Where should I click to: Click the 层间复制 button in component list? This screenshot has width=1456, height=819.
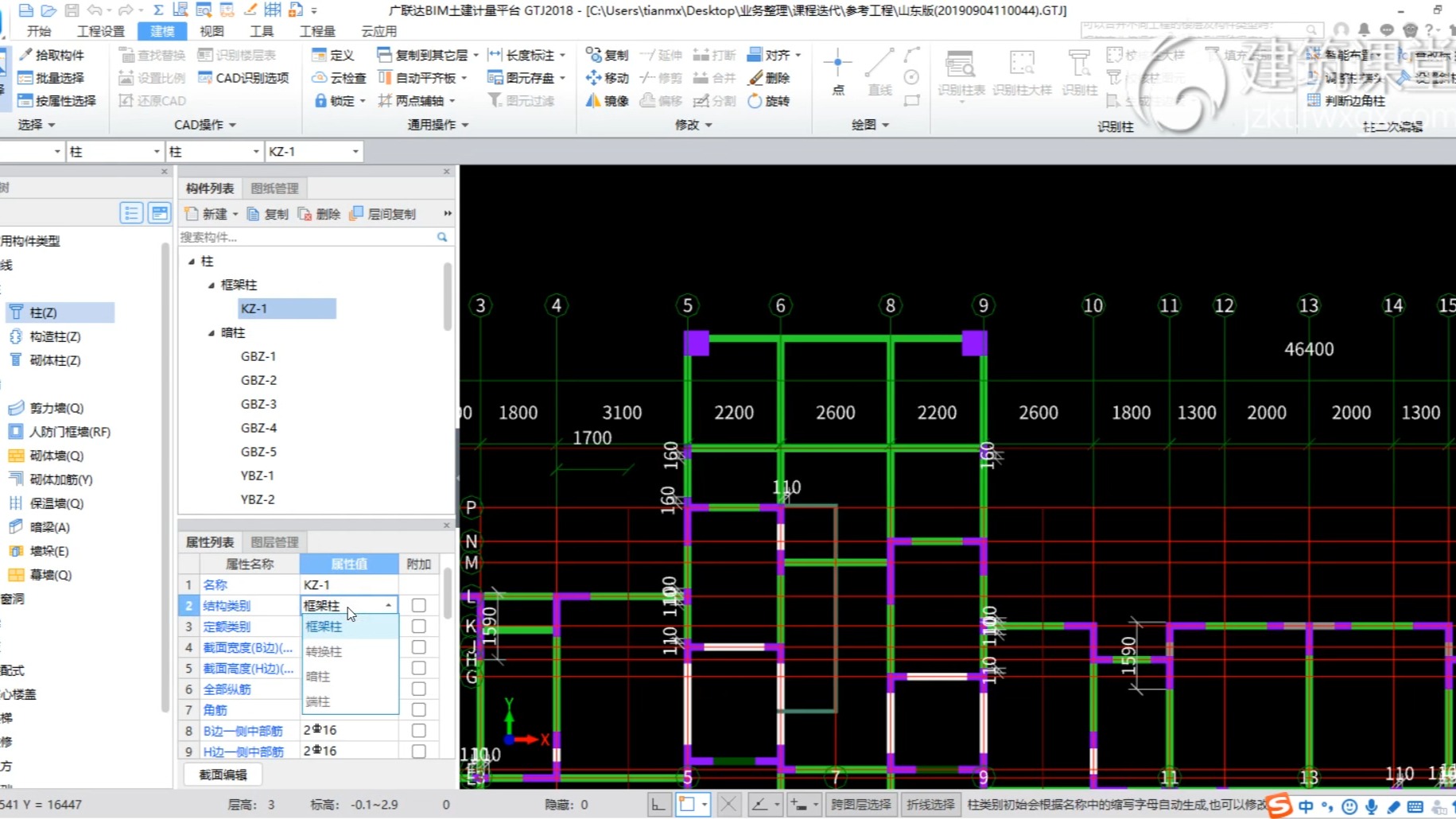coord(382,214)
